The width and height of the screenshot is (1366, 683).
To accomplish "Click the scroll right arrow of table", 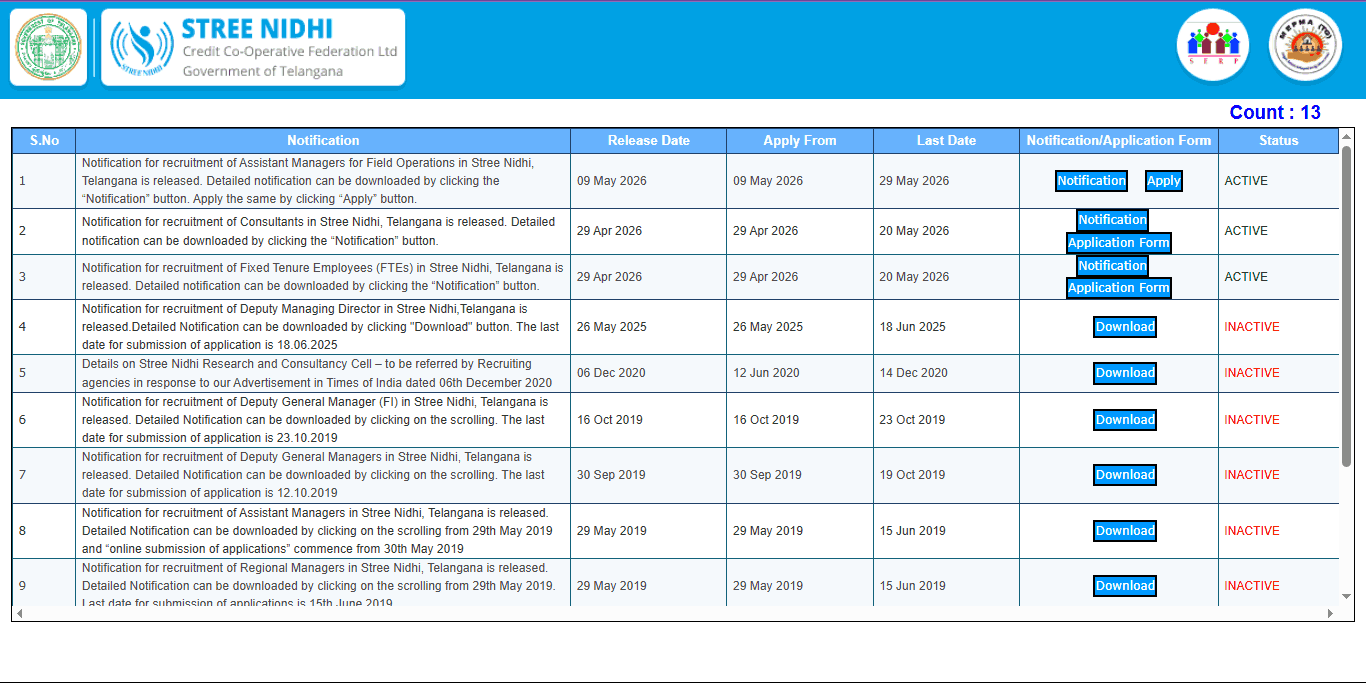I will tap(1330, 613).
